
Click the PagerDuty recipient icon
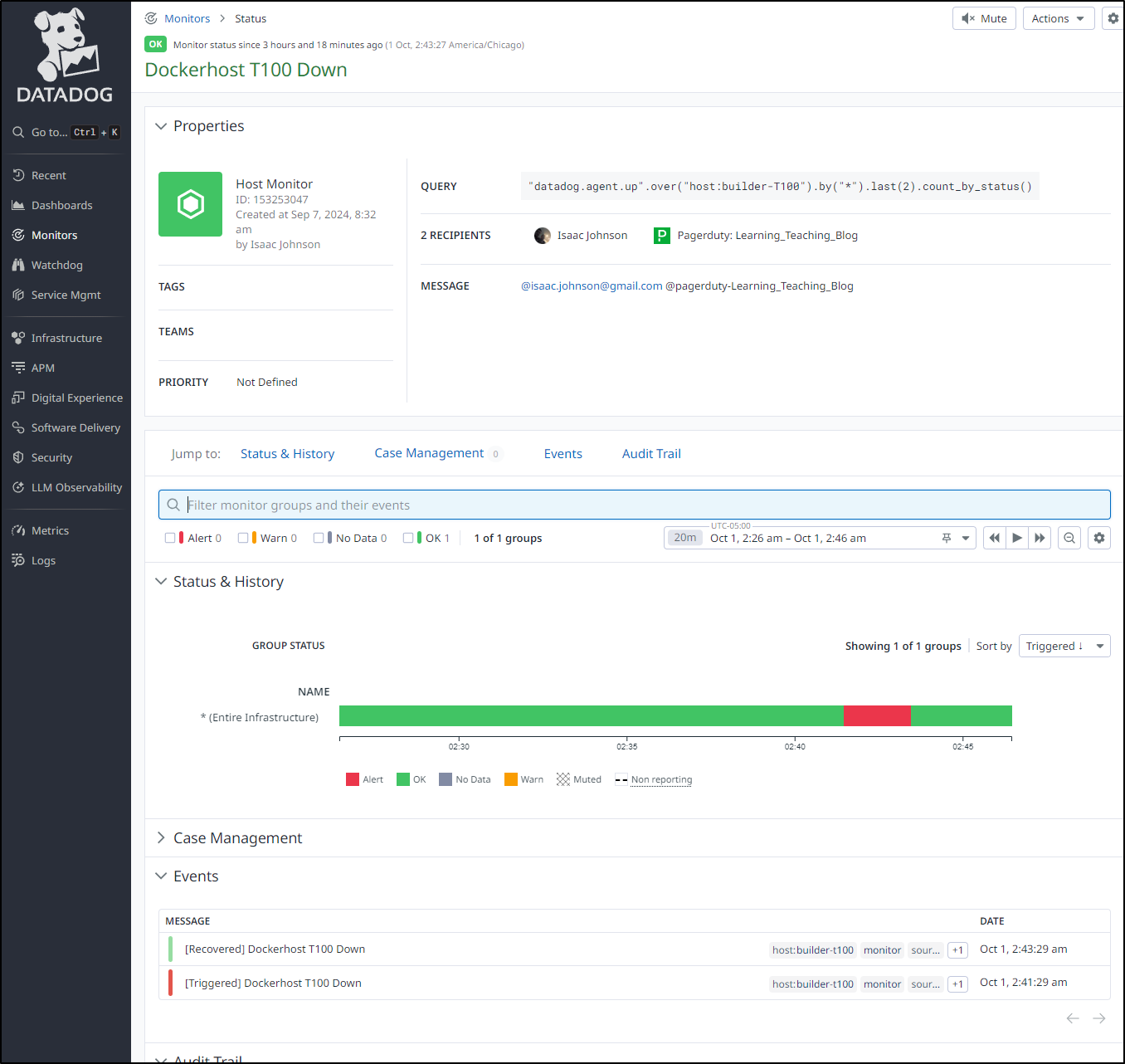point(662,236)
